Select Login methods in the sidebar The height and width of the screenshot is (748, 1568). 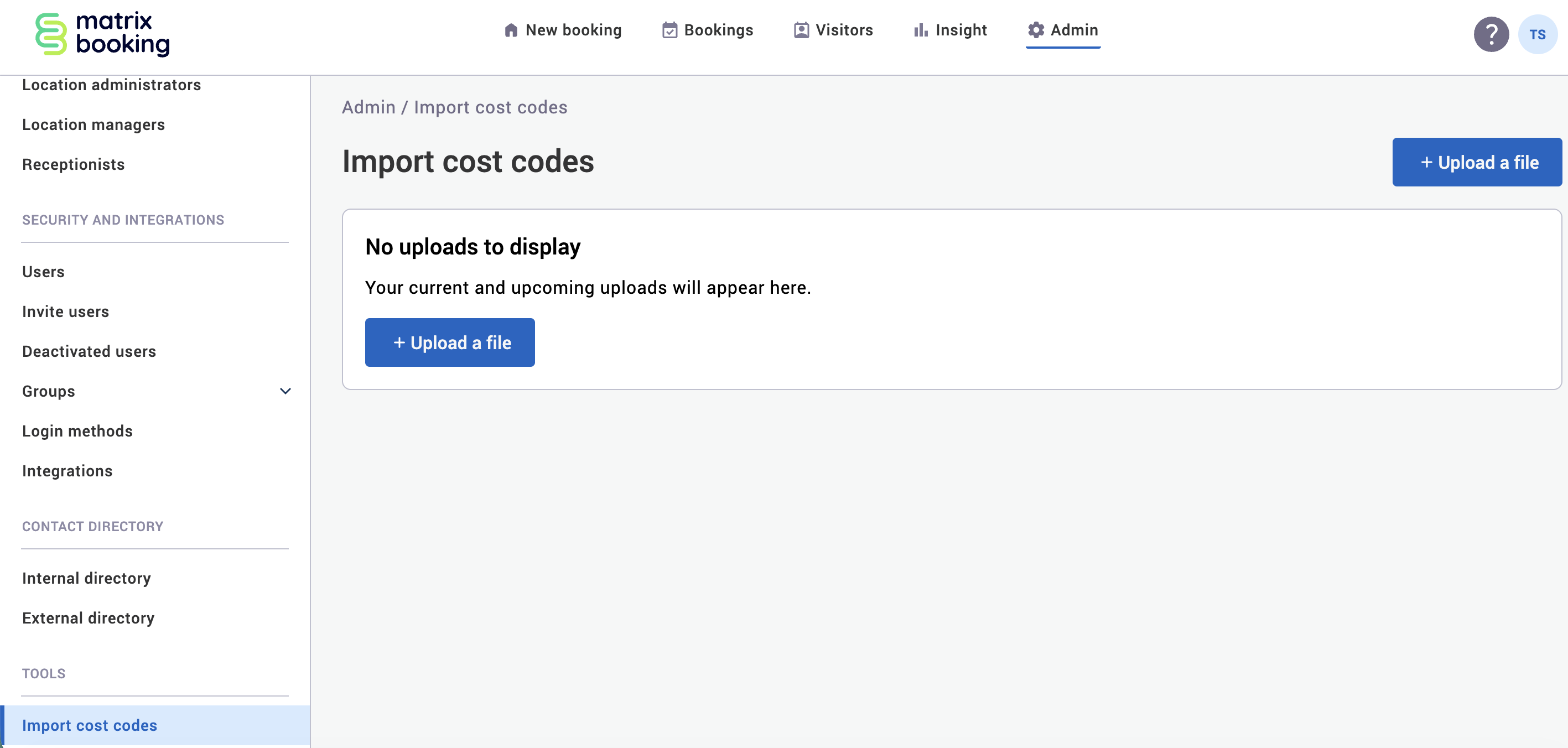click(77, 431)
